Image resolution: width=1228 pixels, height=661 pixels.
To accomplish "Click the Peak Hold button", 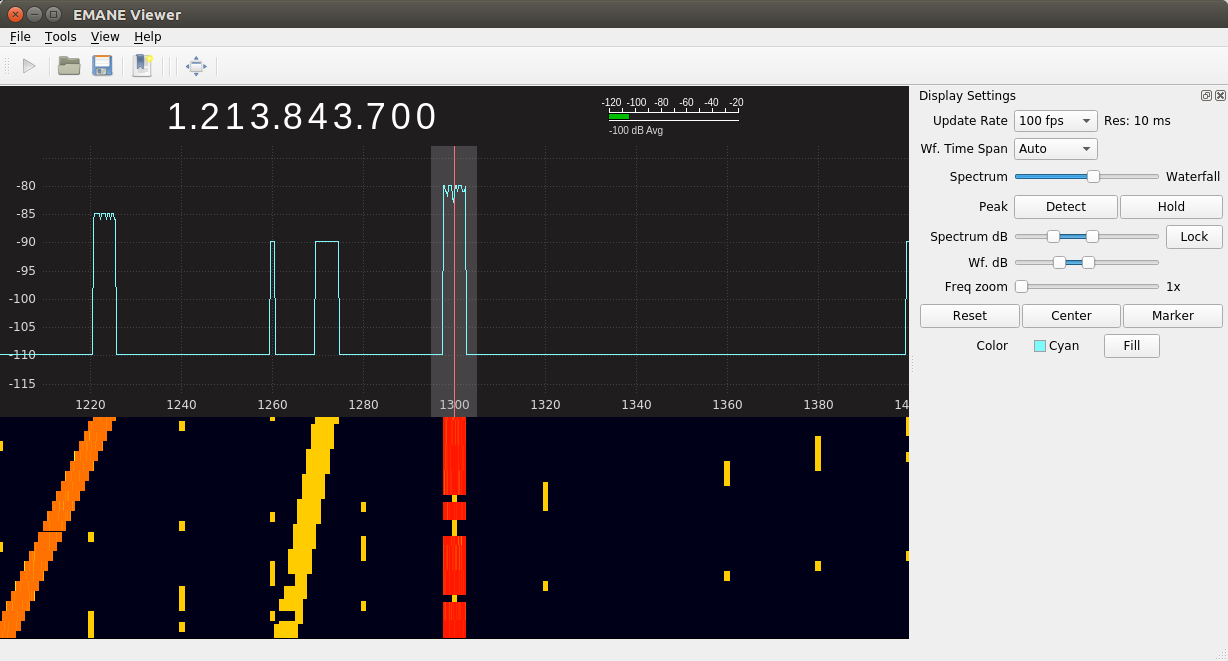I will [1171, 207].
